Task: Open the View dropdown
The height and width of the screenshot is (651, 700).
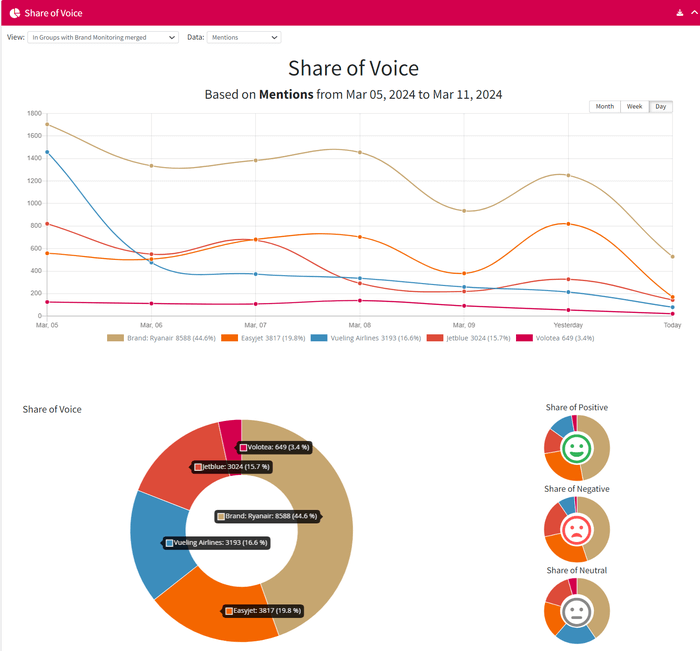Action: point(103,38)
